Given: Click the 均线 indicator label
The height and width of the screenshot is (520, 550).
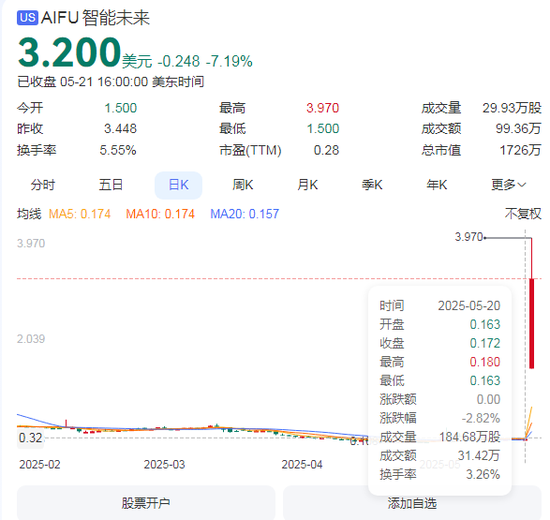Looking at the screenshot, I should [29, 214].
